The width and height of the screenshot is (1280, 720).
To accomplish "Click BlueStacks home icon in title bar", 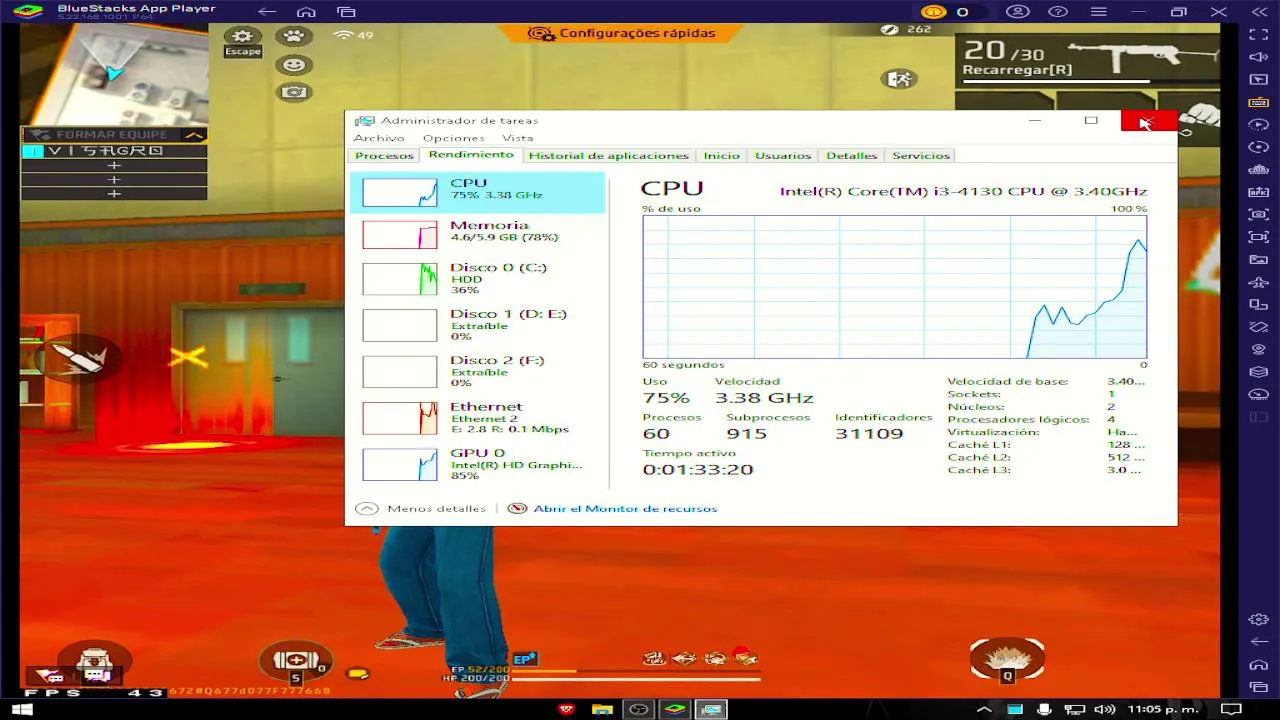I will pyautogui.click(x=306, y=12).
